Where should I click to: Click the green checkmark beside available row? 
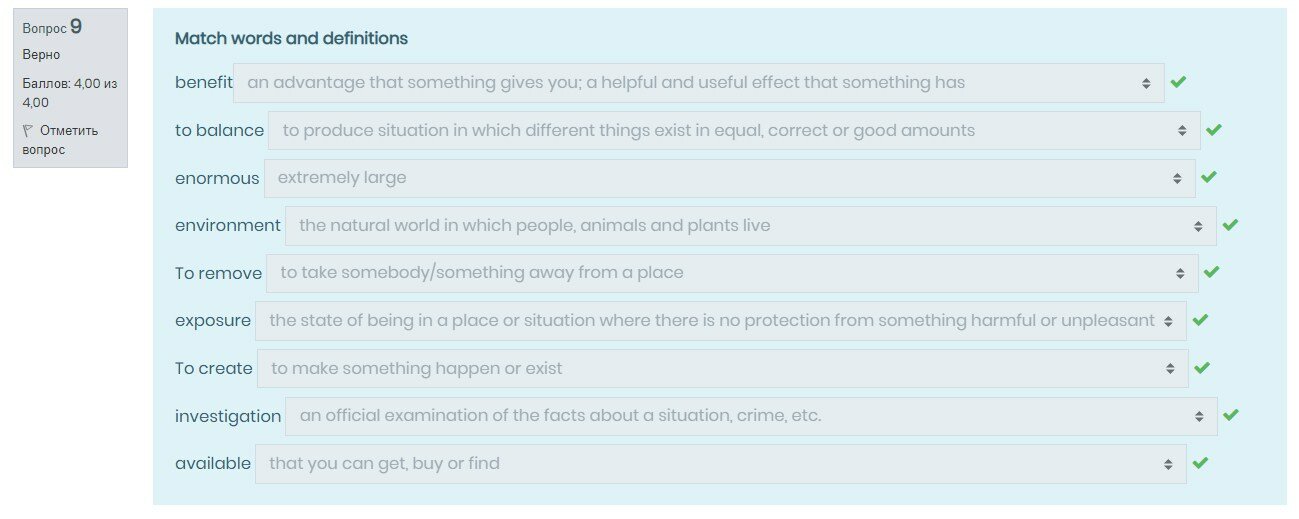coord(1201,463)
